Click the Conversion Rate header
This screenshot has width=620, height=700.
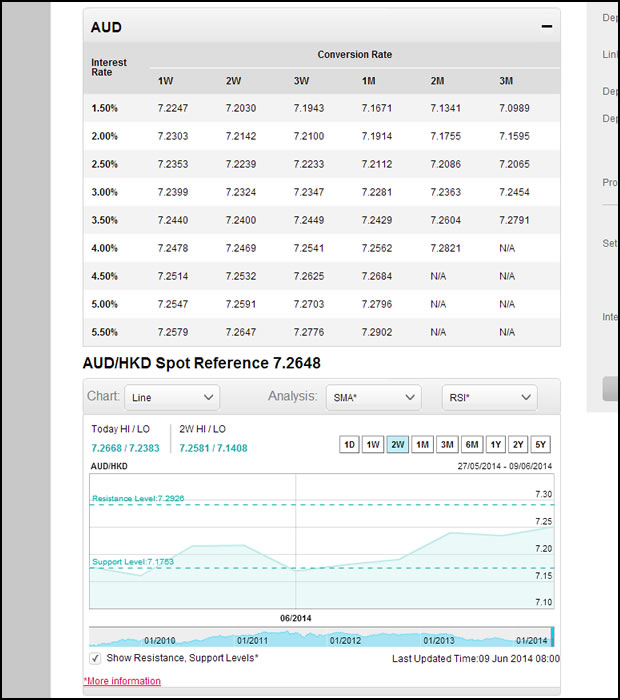pyautogui.click(x=355, y=54)
